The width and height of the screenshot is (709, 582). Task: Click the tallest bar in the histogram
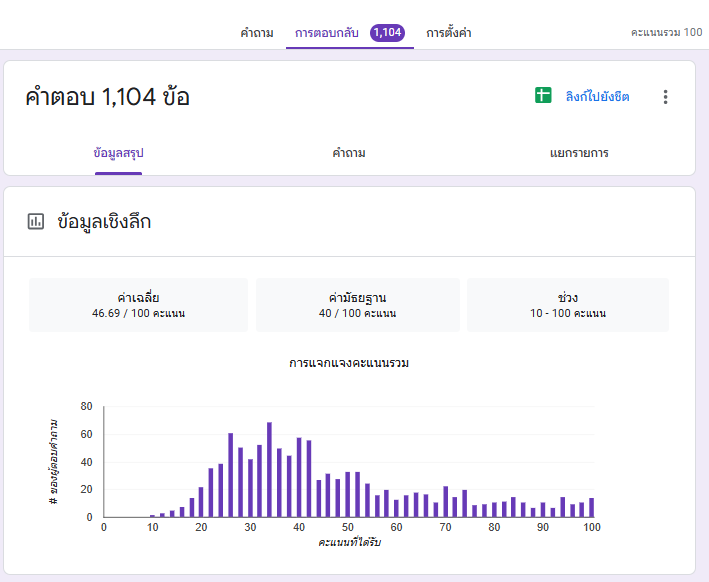click(269, 470)
